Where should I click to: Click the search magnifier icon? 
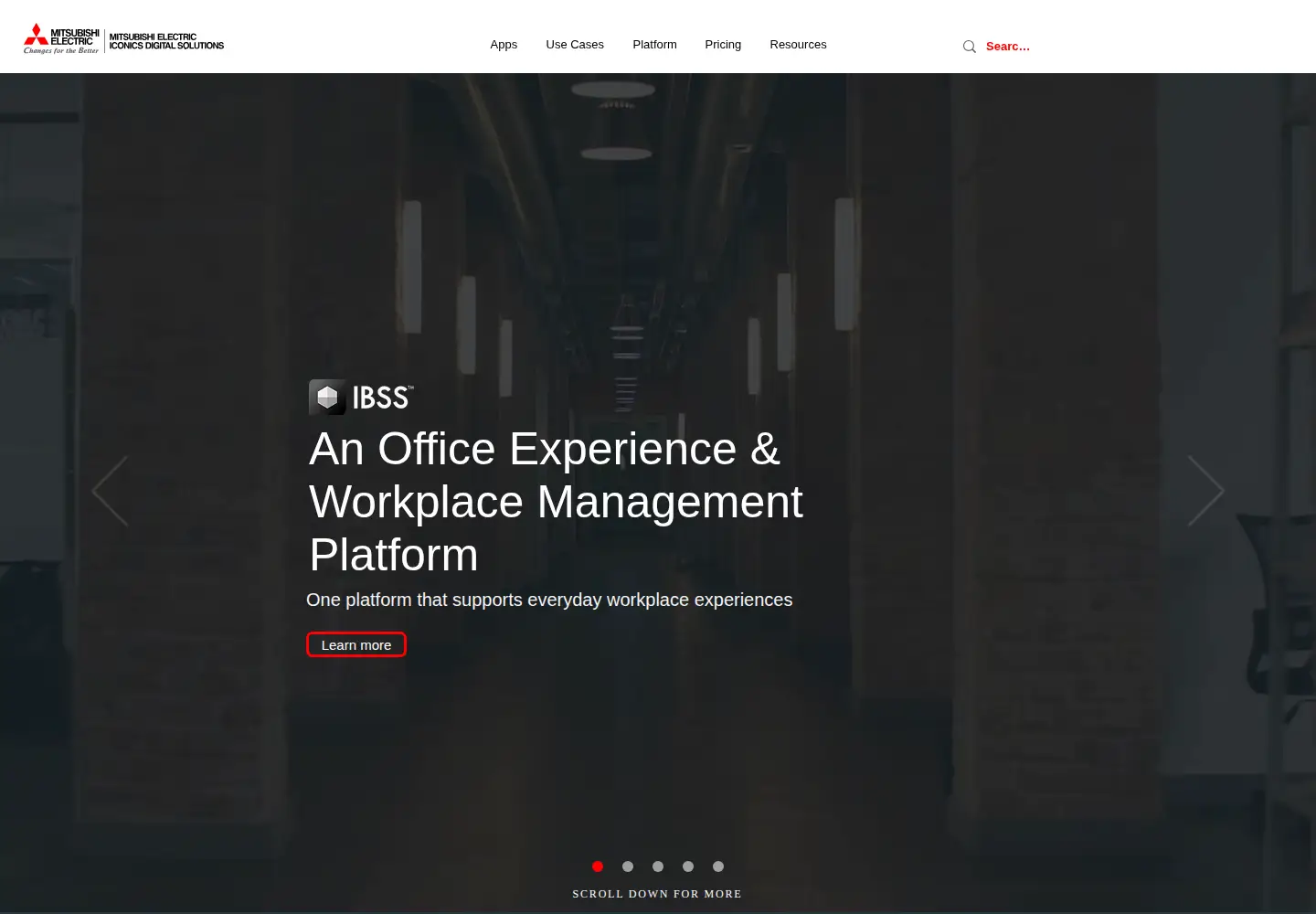click(x=970, y=47)
